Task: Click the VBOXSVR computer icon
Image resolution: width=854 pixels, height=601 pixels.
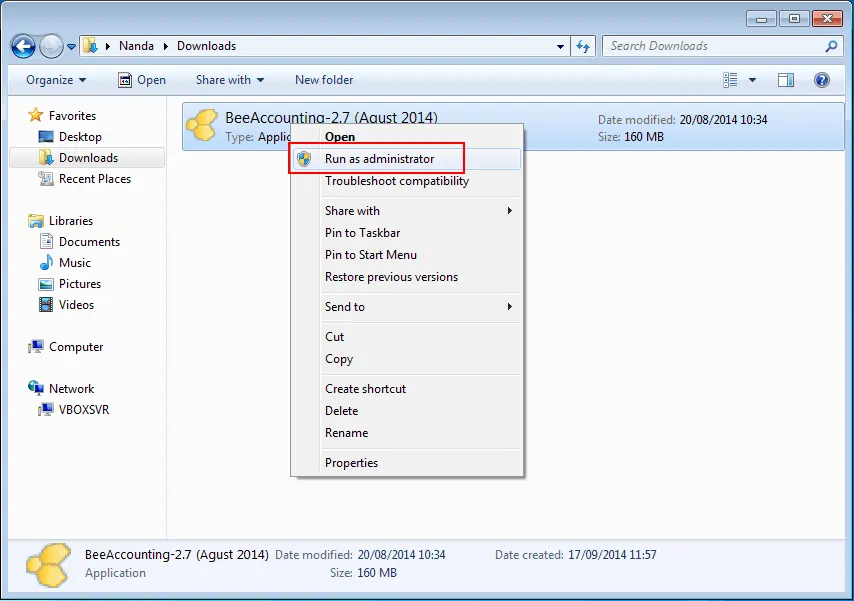Action: [x=46, y=409]
